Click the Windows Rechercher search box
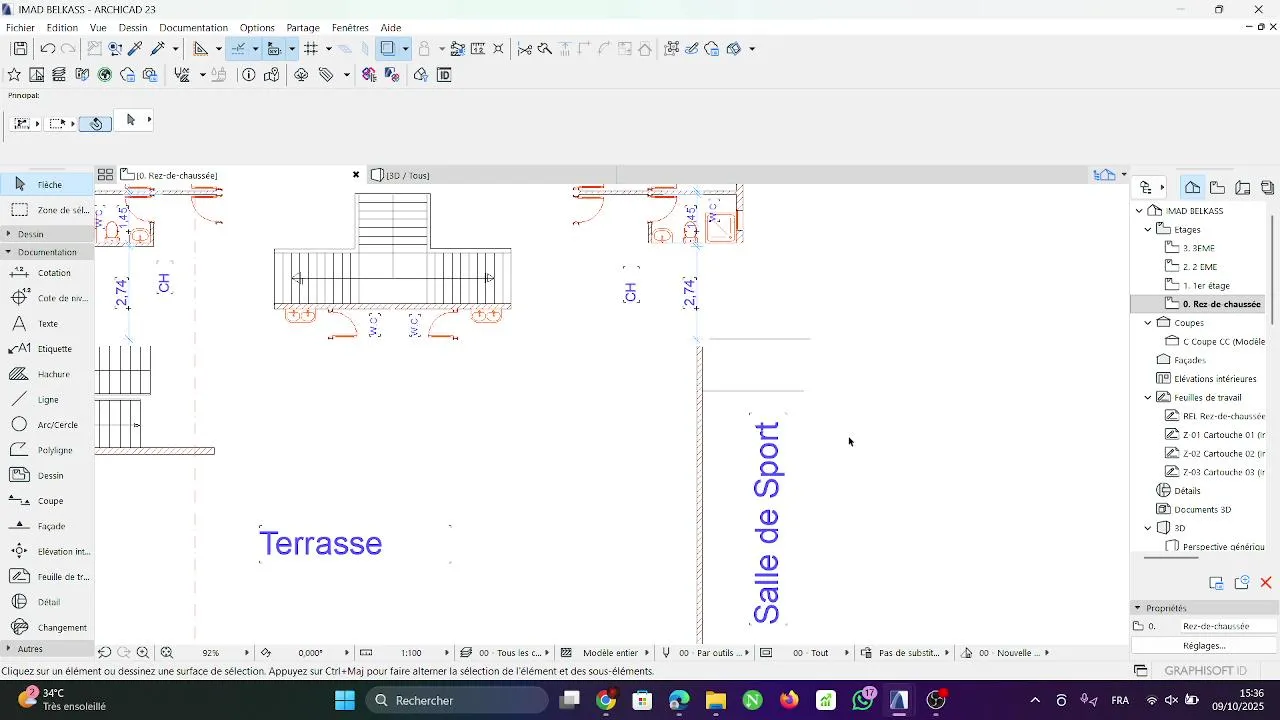 point(456,701)
